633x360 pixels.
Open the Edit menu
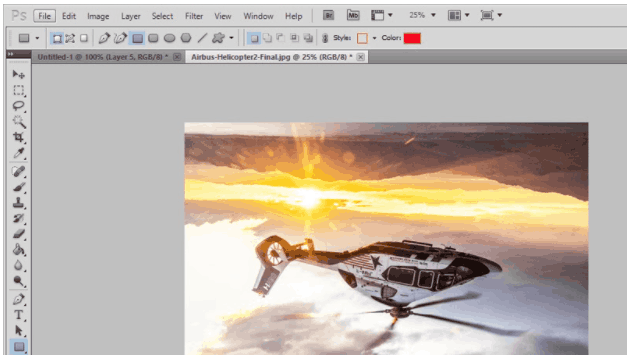click(69, 16)
